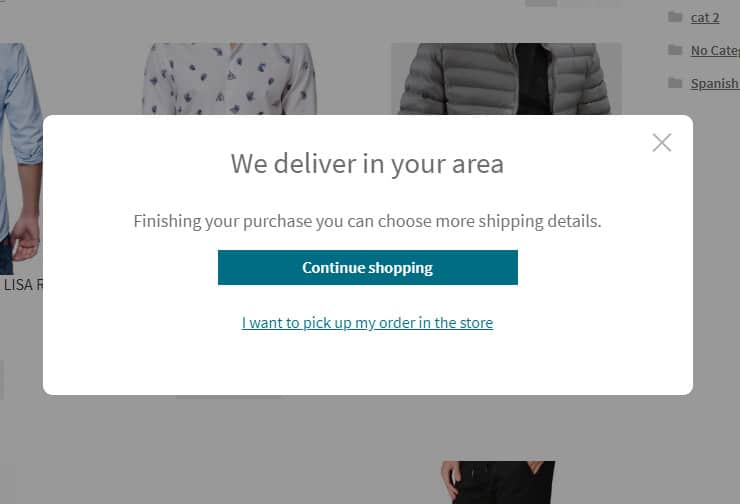Open the Spanish category link
This screenshot has width=740, height=504.
[x=715, y=84]
